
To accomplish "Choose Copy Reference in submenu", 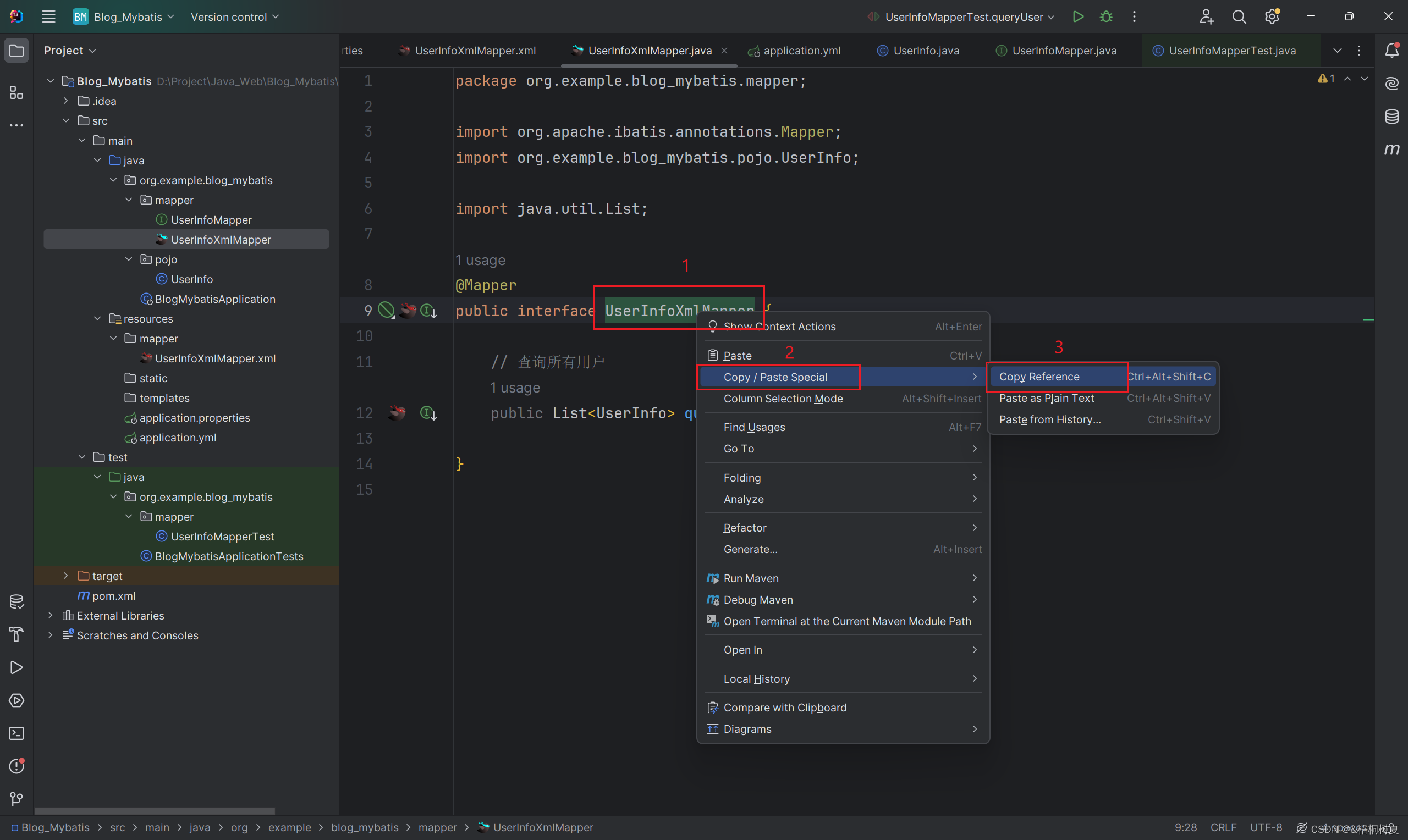I will pos(1103,377).
